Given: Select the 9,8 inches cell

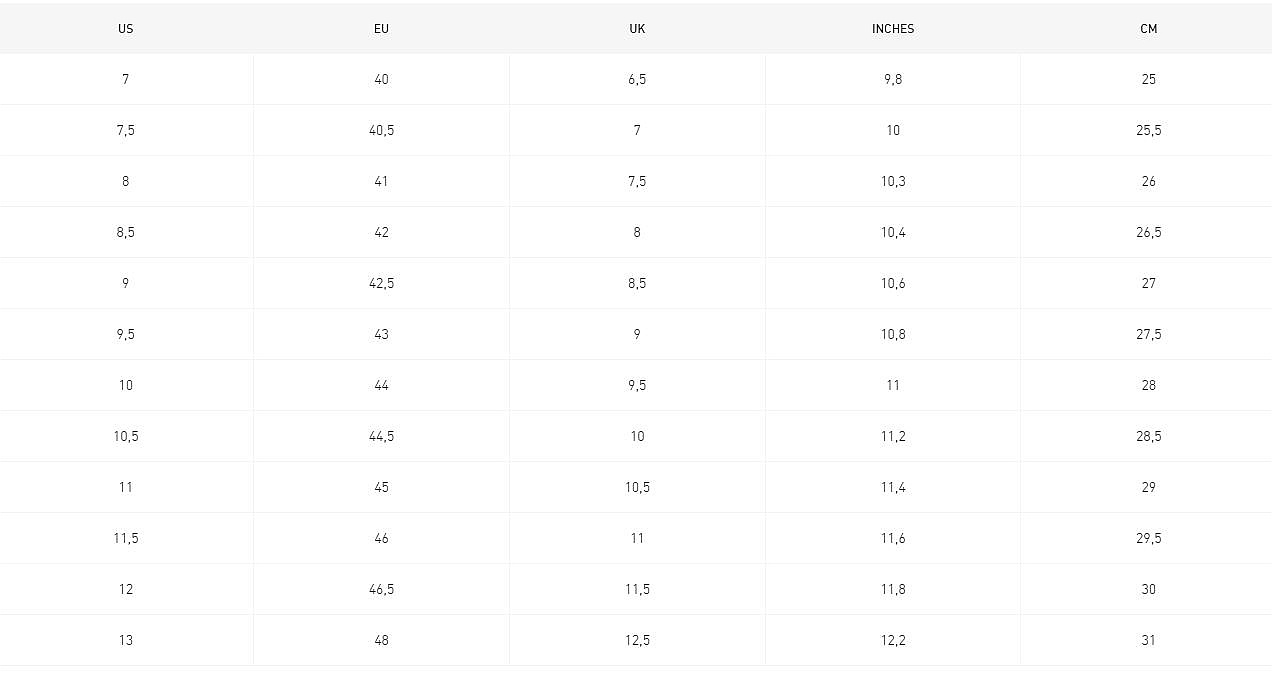Looking at the screenshot, I should (893, 79).
